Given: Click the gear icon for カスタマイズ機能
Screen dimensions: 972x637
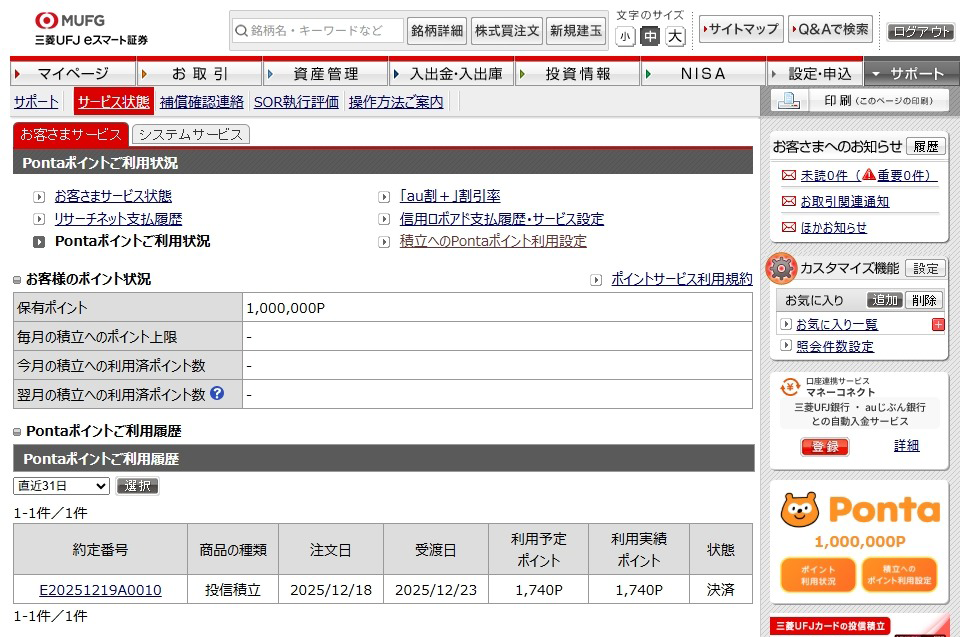Looking at the screenshot, I should (x=781, y=268).
